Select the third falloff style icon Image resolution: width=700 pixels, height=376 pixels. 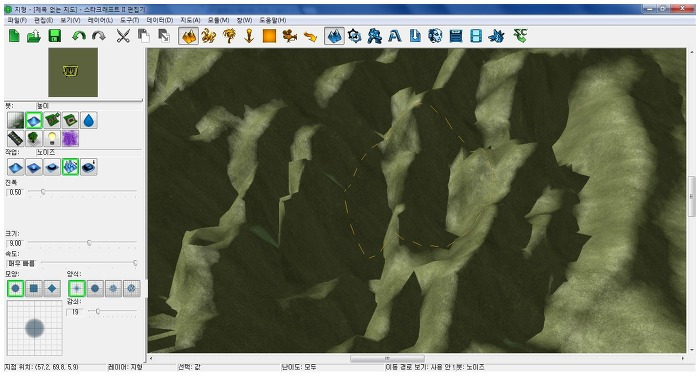tap(113, 288)
